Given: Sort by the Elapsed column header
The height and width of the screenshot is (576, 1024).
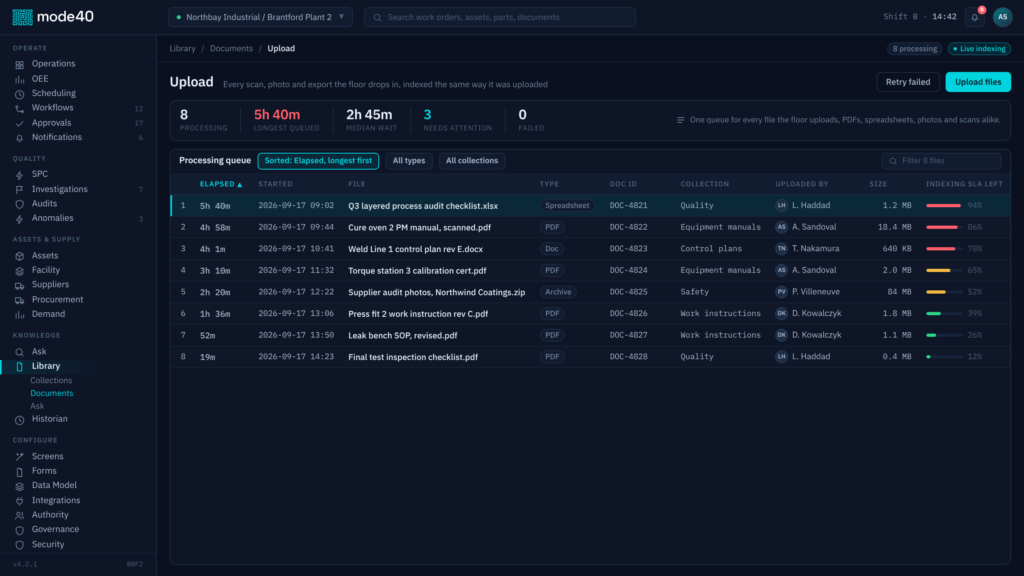Looking at the screenshot, I should [221, 184].
